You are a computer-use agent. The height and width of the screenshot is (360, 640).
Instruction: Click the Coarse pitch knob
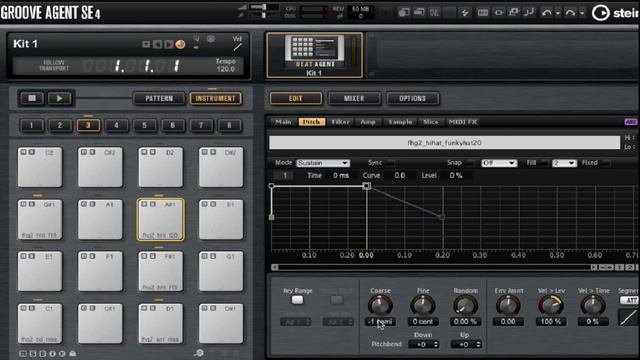380,305
